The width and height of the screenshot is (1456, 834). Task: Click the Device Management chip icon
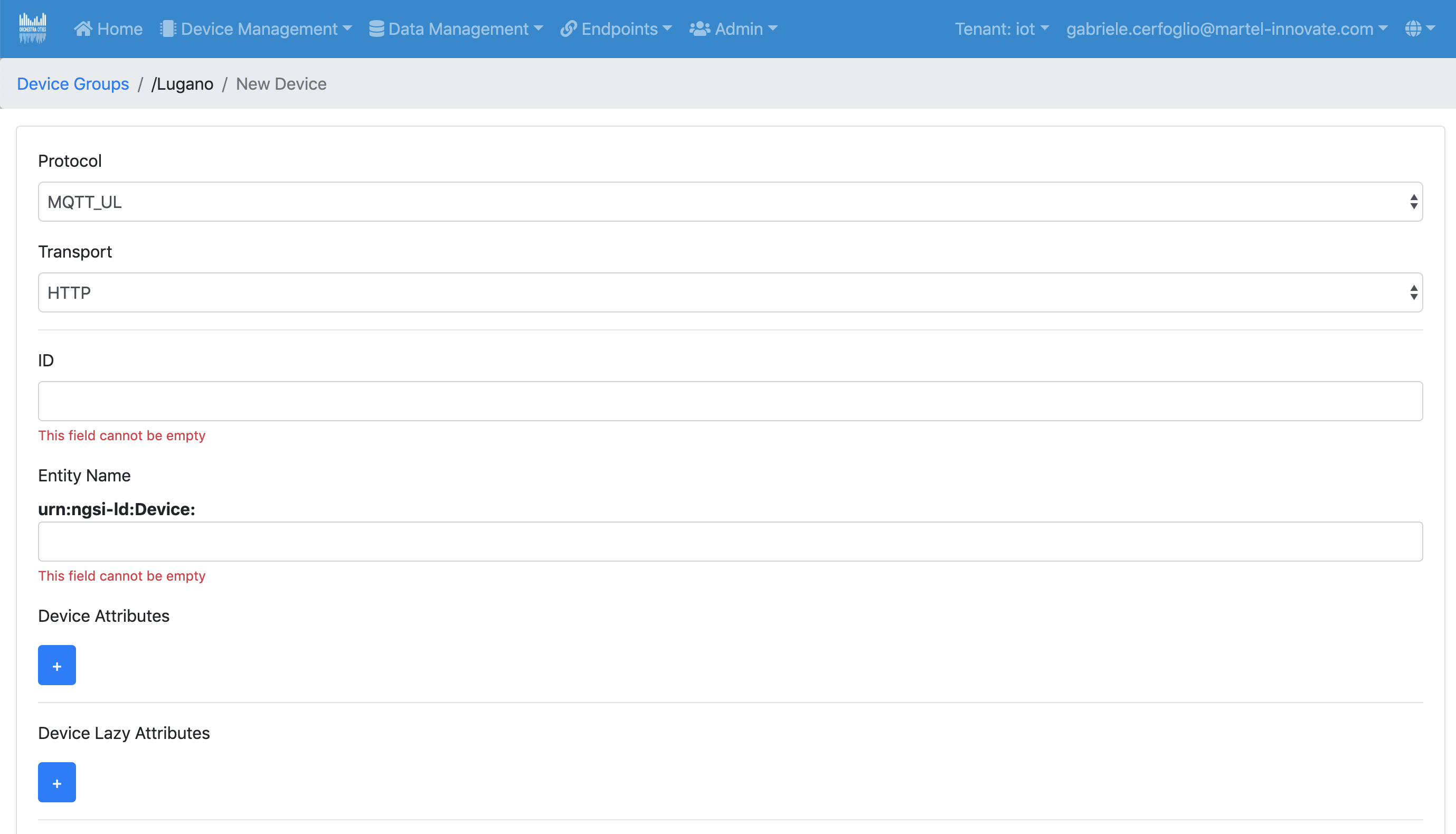167,29
